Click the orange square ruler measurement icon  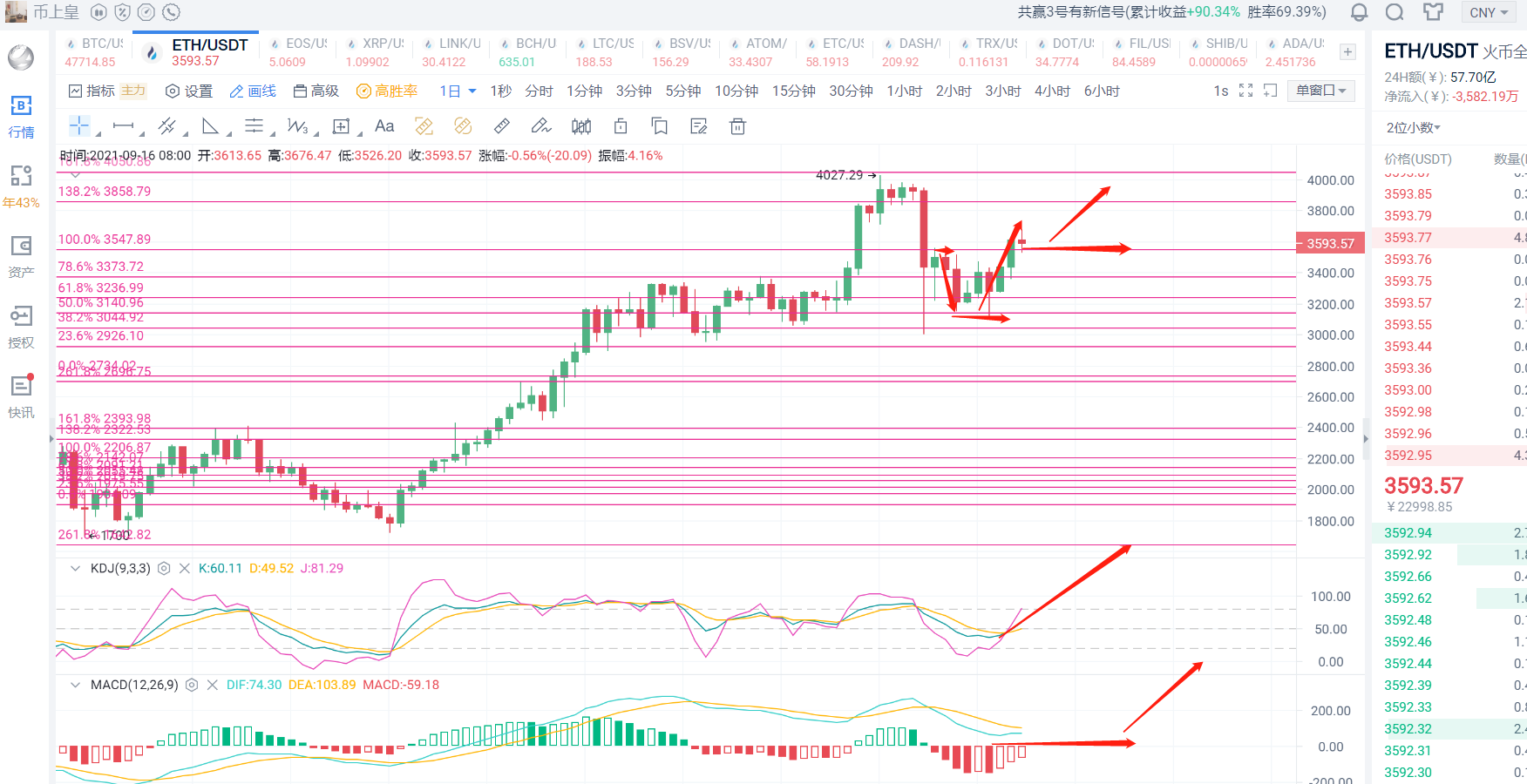pyautogui.click(x=424, y=126)
